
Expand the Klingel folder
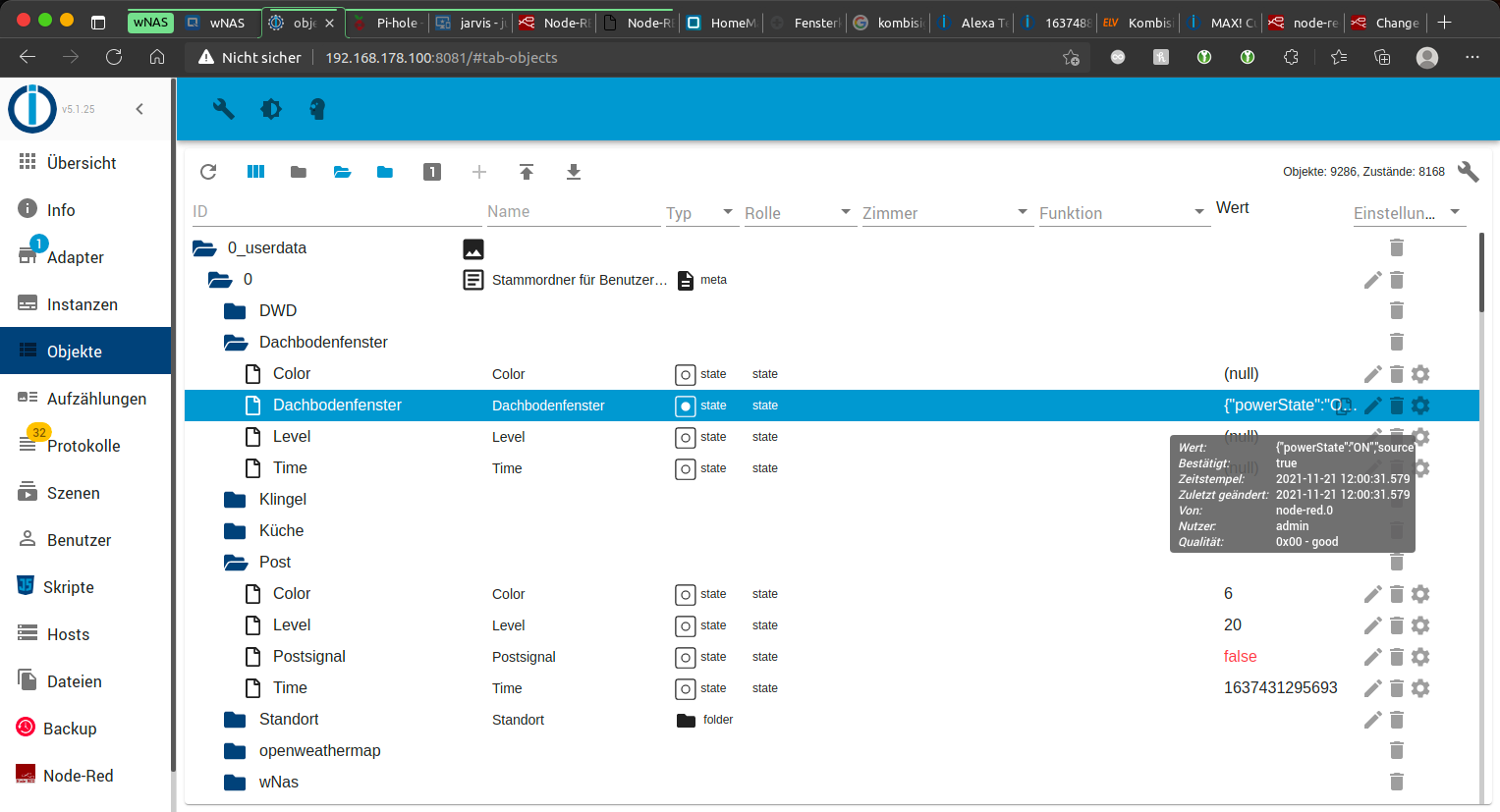pos(236,500)
